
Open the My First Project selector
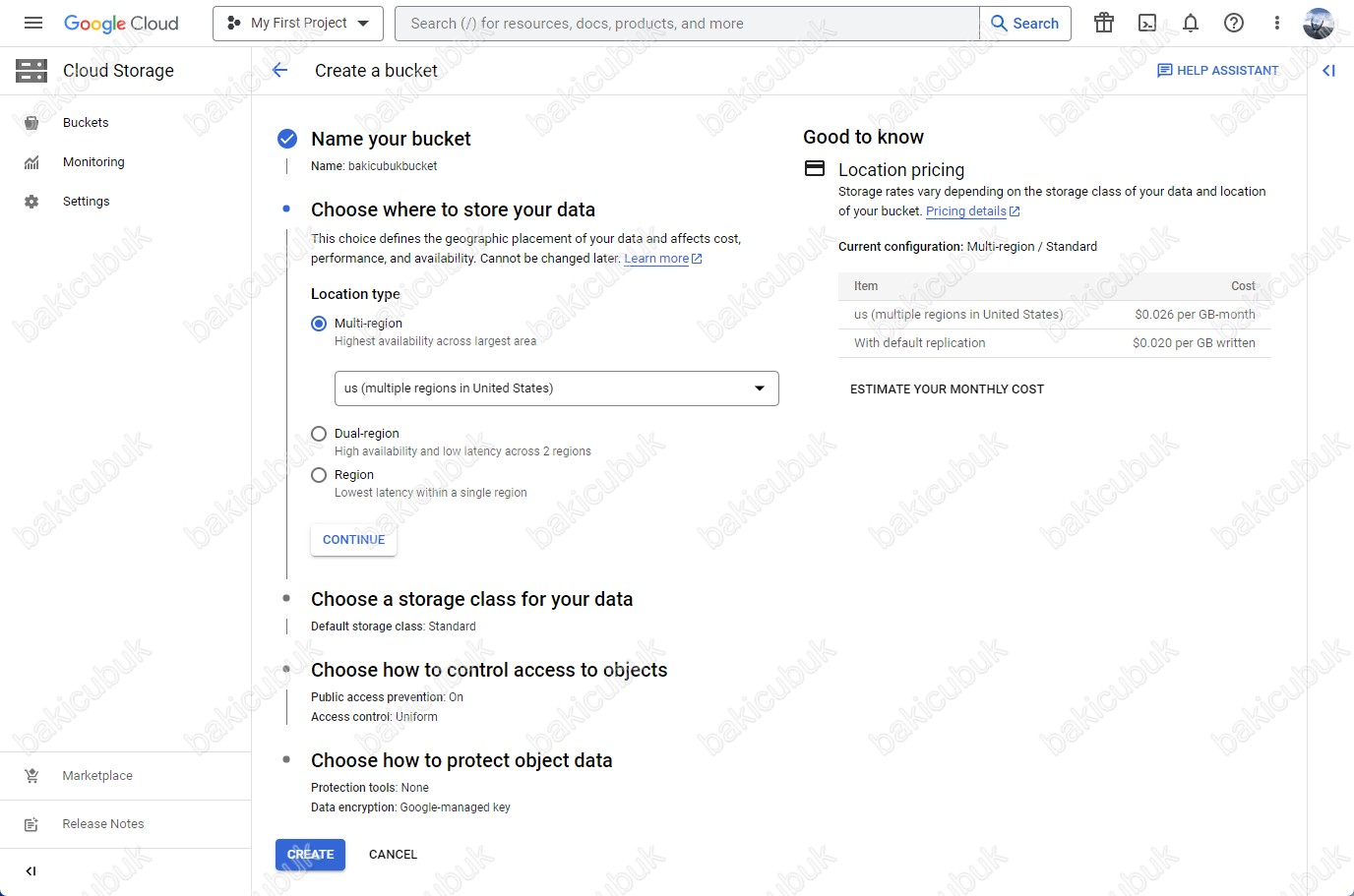298,23
